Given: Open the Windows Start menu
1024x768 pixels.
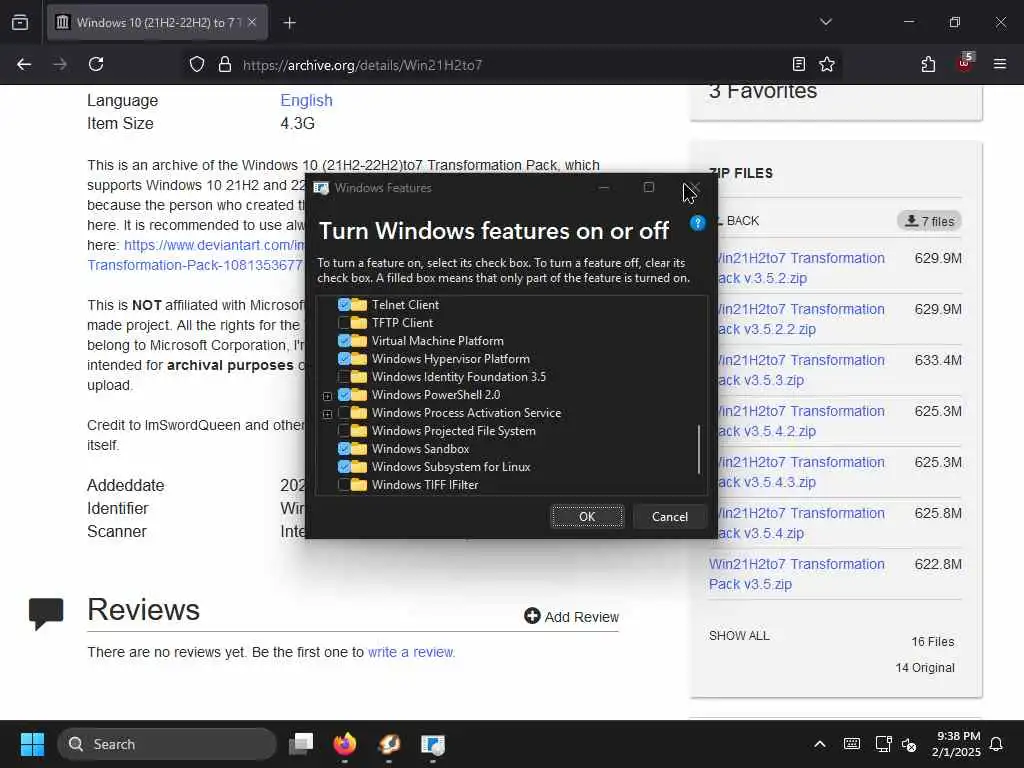Looking at the screenshot, I should pyautogui.click(x=32, y=744).
